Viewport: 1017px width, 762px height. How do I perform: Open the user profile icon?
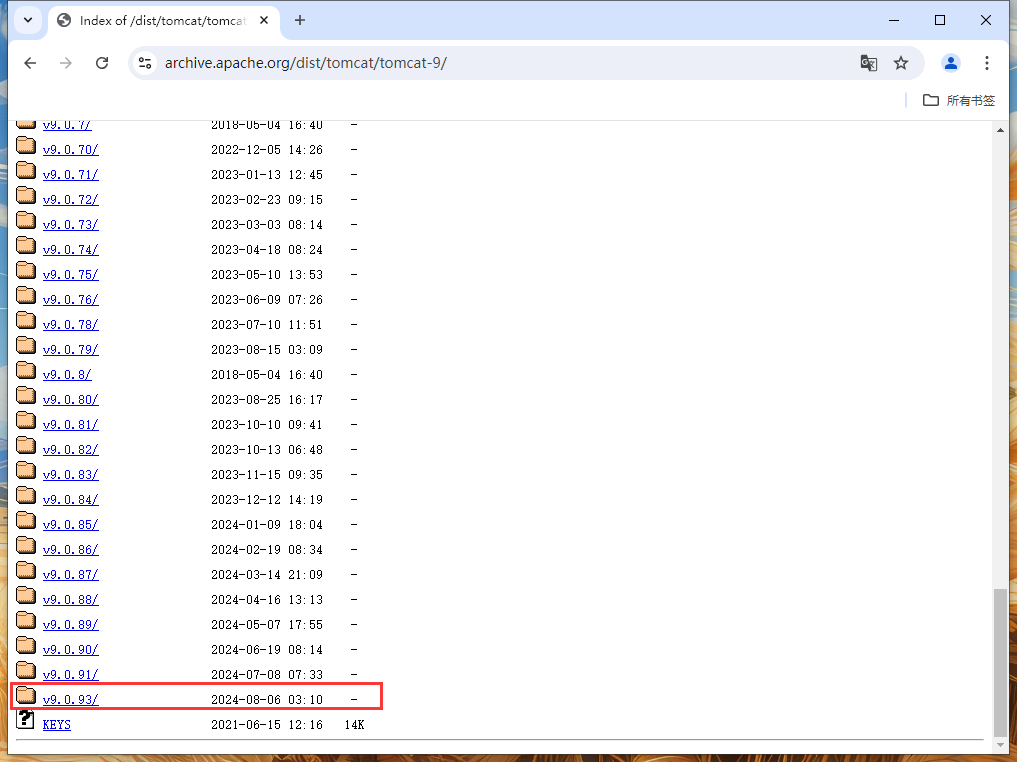951,63
